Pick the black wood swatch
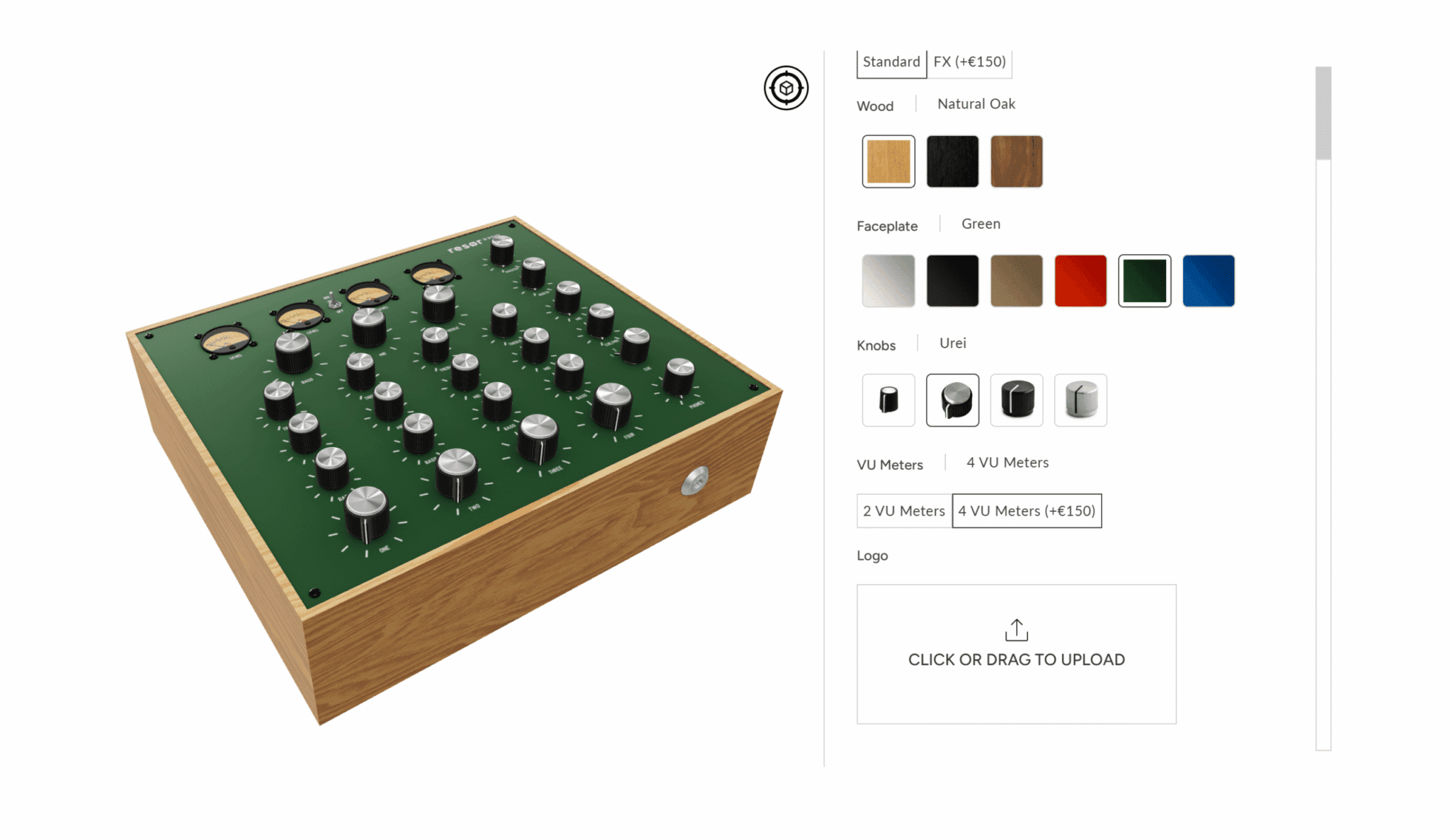1450x840 pixels. (952, 161)
